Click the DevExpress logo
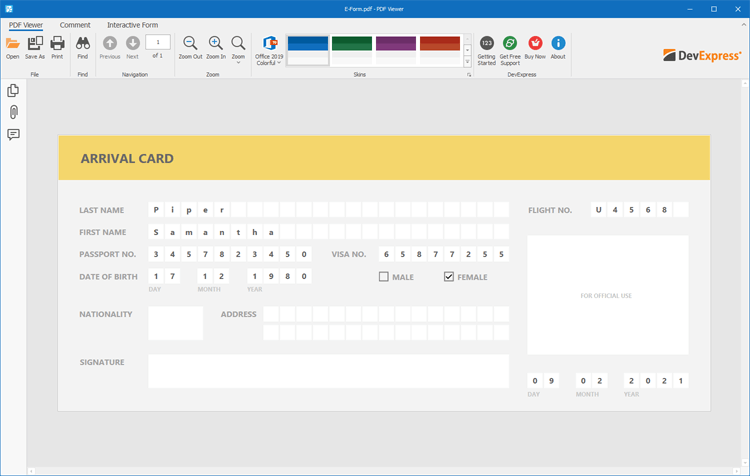The image size is (750, 476). click(702, 55)
